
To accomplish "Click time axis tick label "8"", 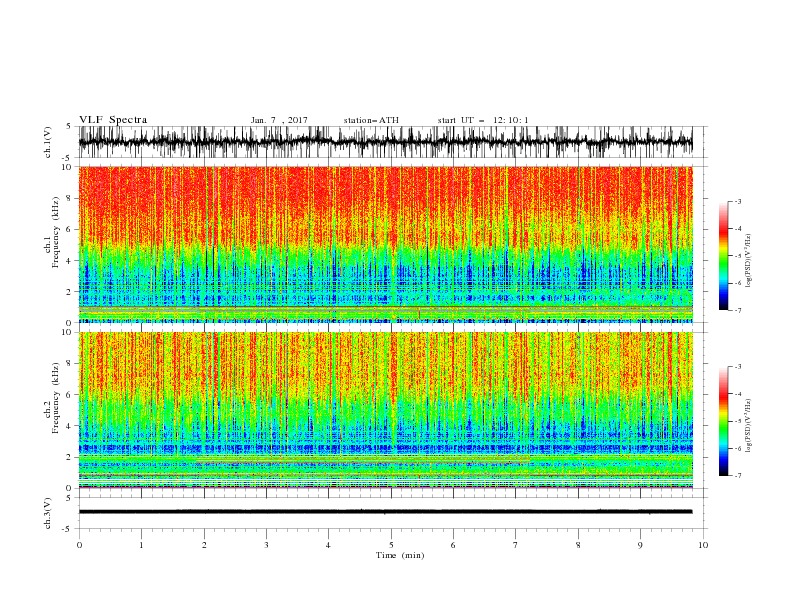I will (578, 545).
